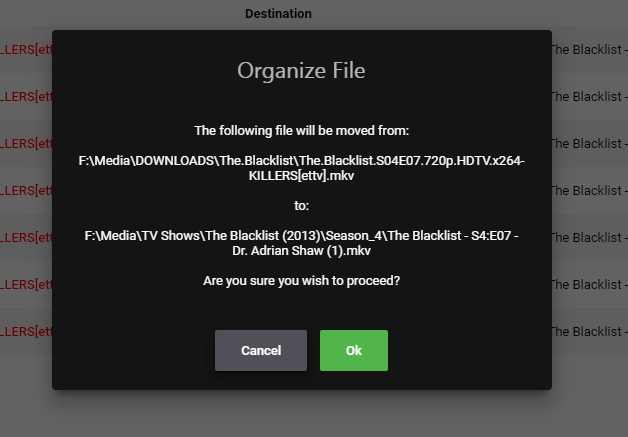Cancel the organize file dialog
Image resolution: width=628 pixels, height=437 pixels.
pyautogui.click(x=260, y=351)
